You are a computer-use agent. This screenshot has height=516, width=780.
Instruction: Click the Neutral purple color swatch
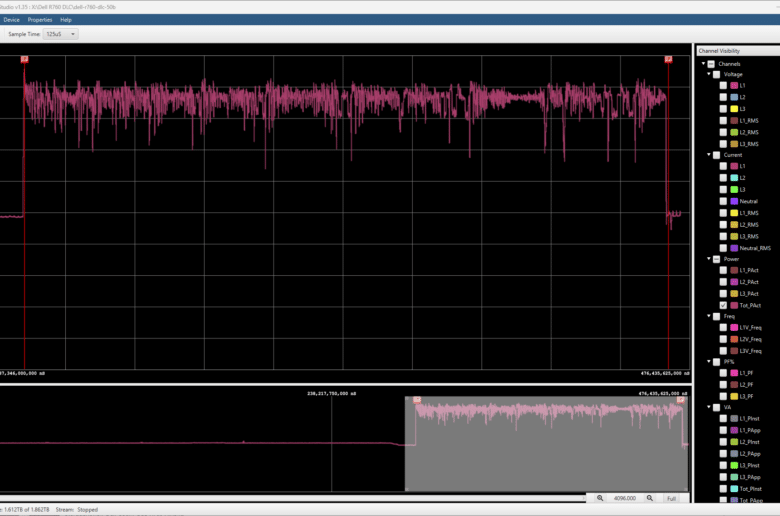tap(734, 201)
